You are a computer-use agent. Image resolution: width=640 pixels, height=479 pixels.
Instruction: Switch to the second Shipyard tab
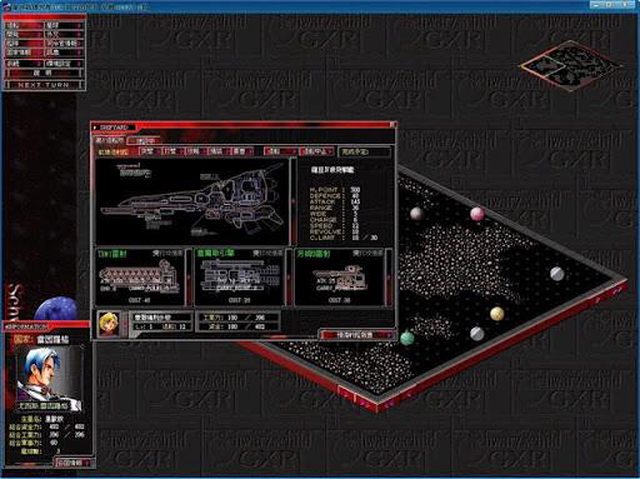pos(146,140)
